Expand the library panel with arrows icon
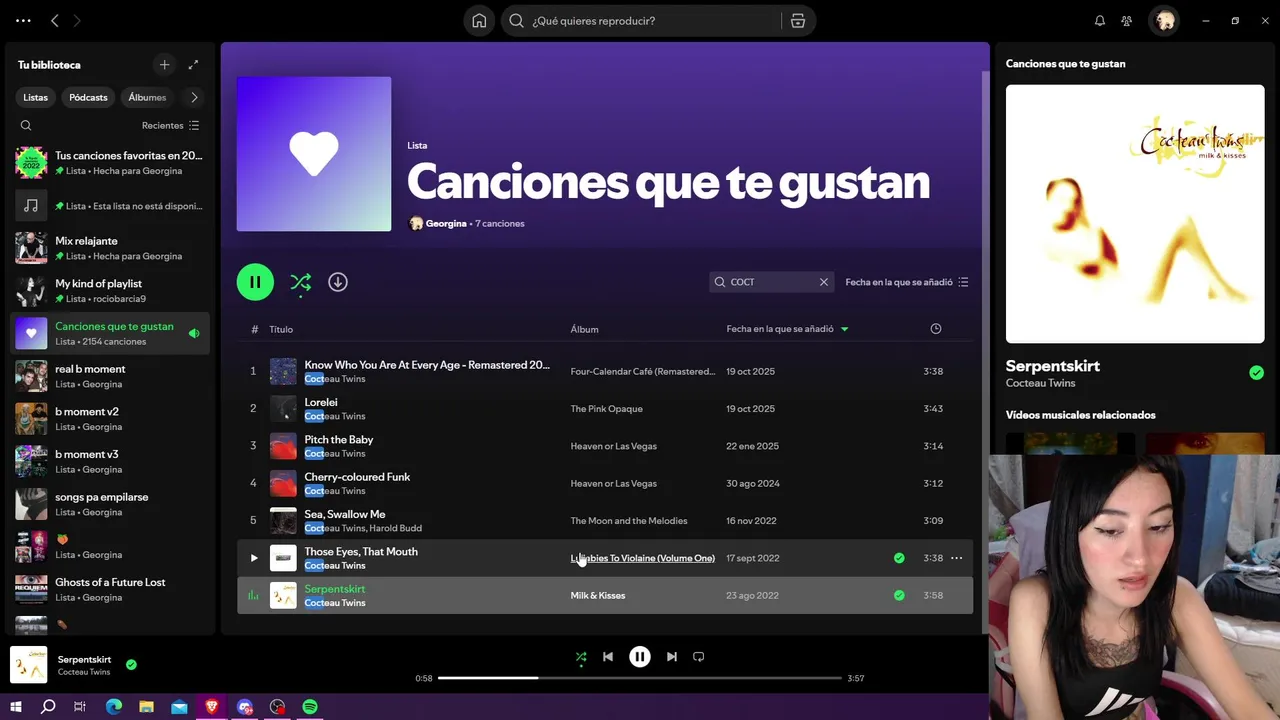 194,65
